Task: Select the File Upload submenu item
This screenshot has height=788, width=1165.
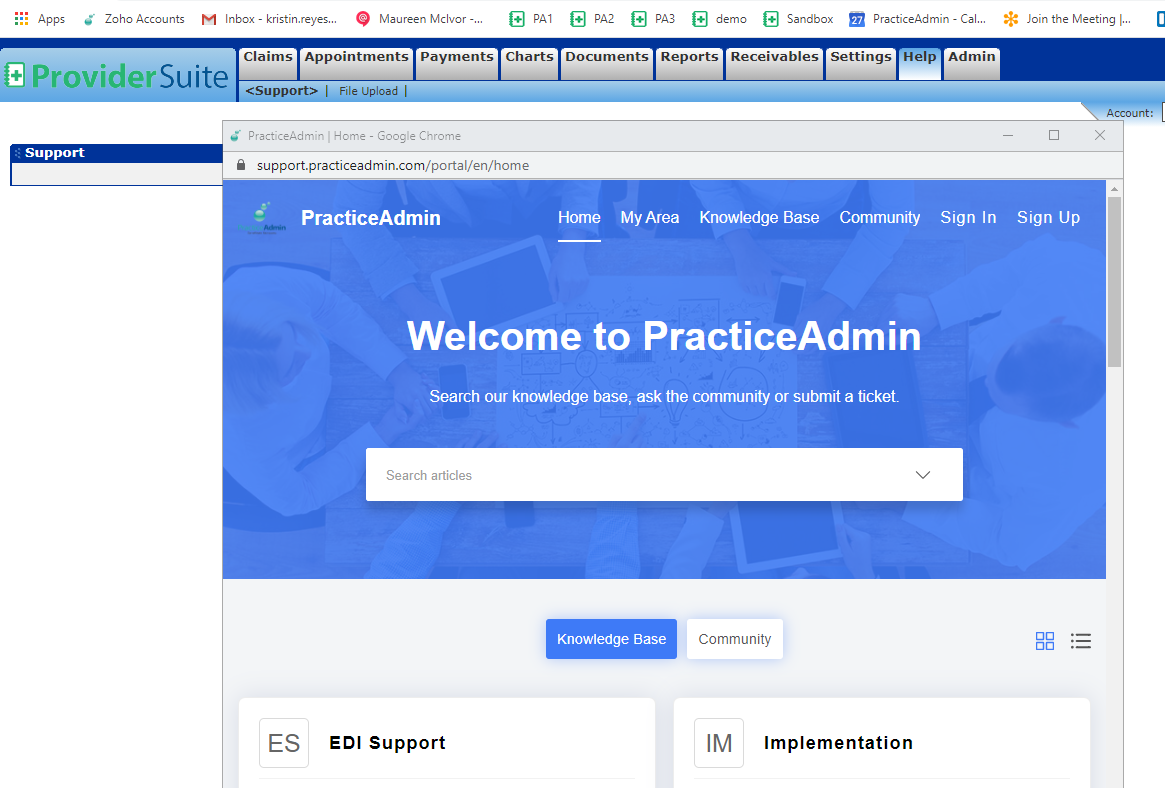Action: [x=369, y=91]
